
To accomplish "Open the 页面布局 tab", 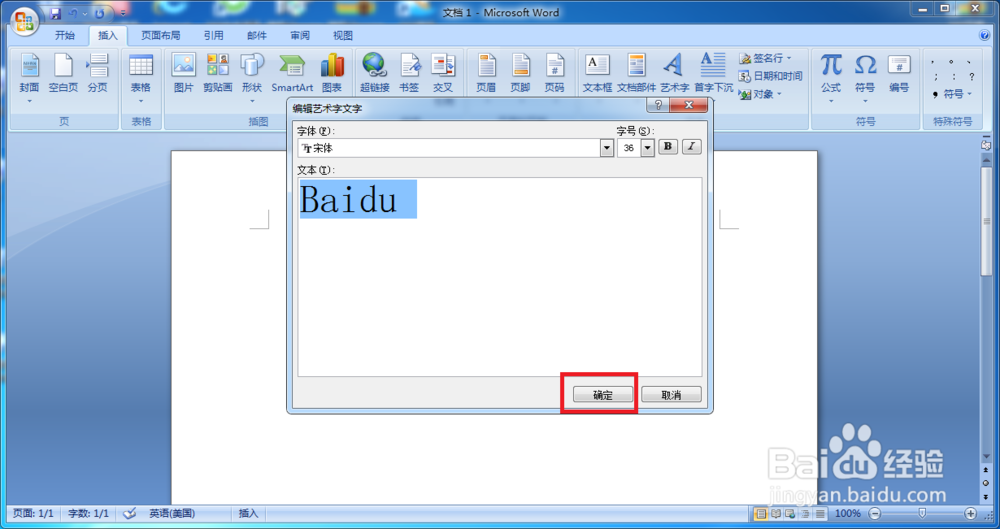I will [x=161, y=36].
